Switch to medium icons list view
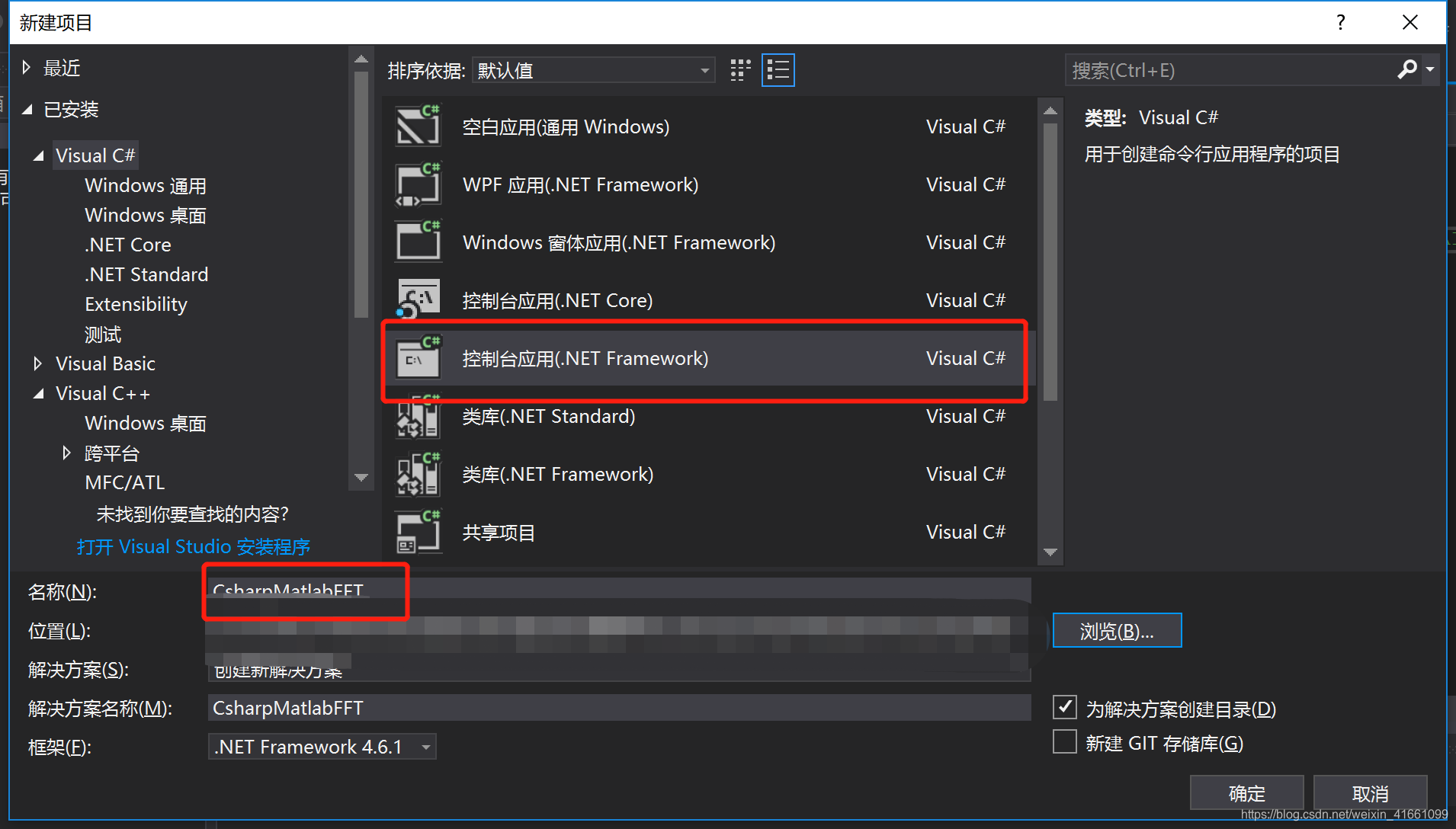 (778, 71)
